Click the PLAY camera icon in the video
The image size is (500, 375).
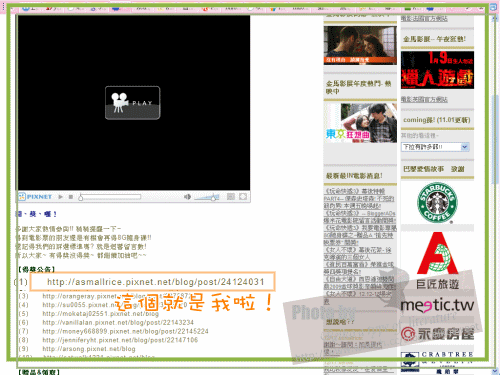[133, 103]
